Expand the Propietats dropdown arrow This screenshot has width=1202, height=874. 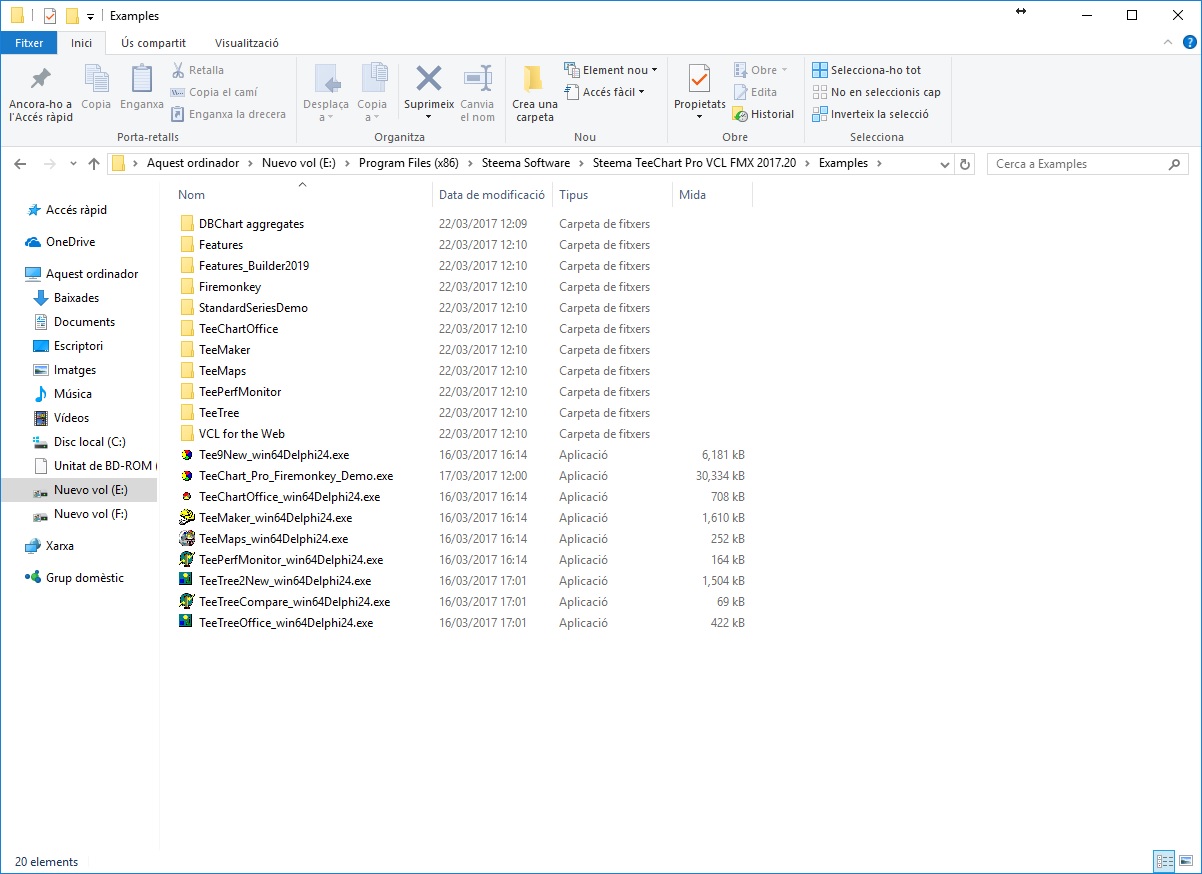pyautogui.click(x=699, y=117)
